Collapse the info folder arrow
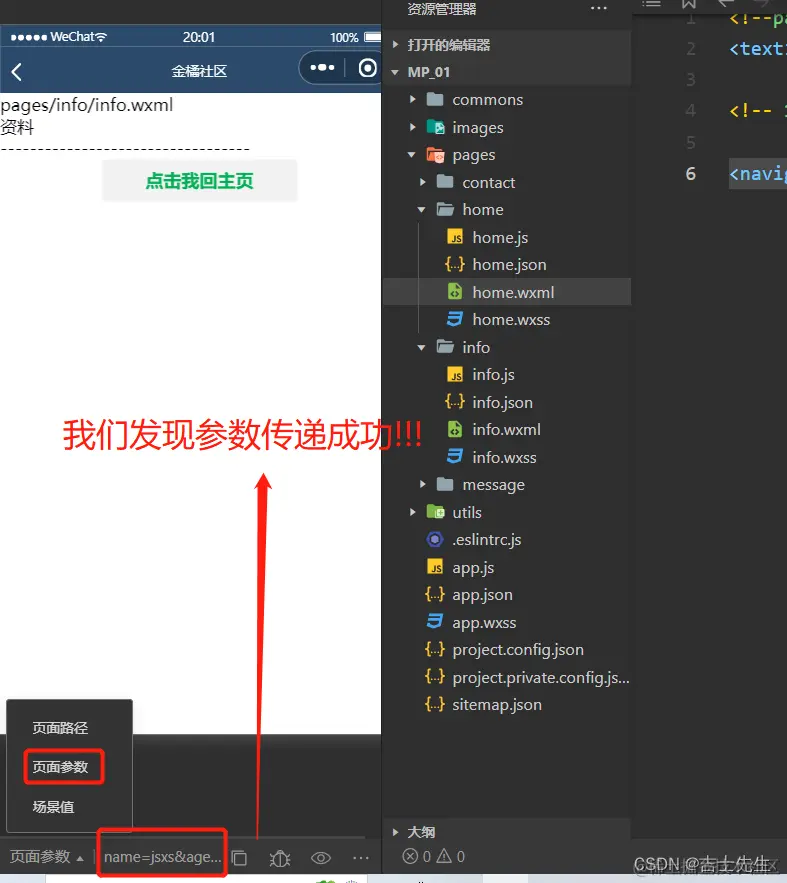Screen dimensions: 787x883 (422, 347)
